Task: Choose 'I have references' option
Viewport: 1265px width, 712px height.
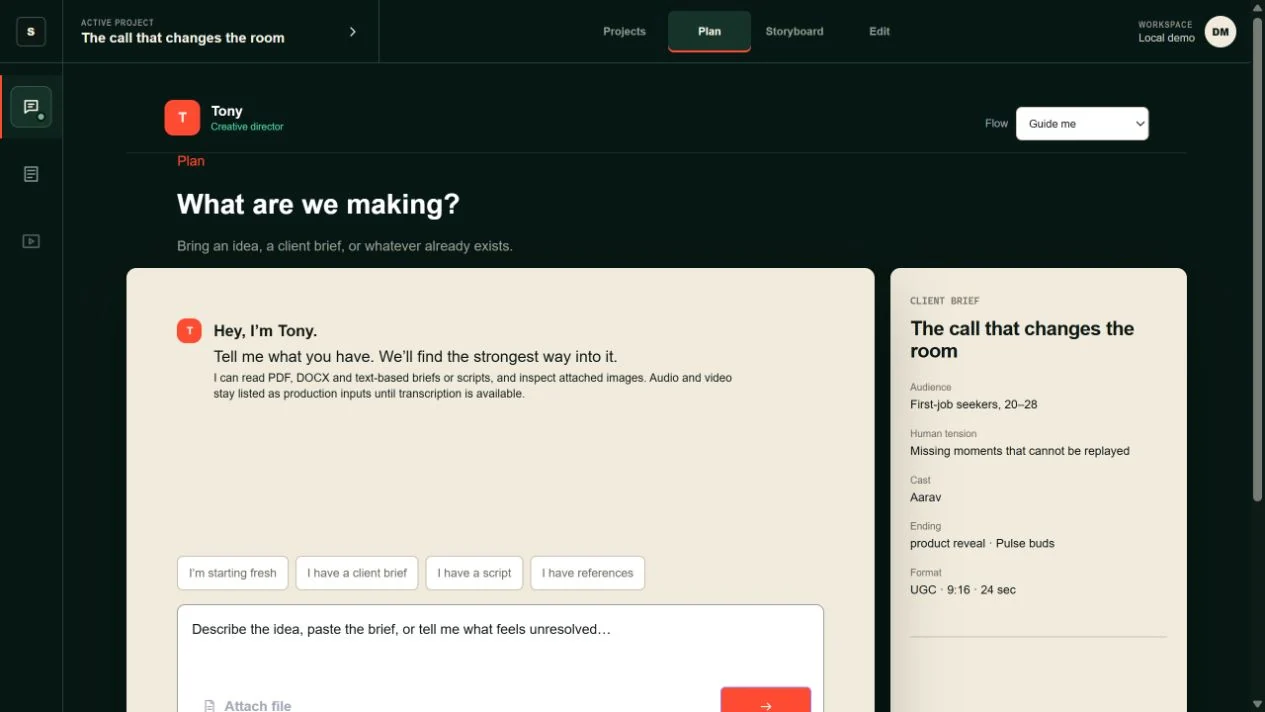Action: [588, 573]
